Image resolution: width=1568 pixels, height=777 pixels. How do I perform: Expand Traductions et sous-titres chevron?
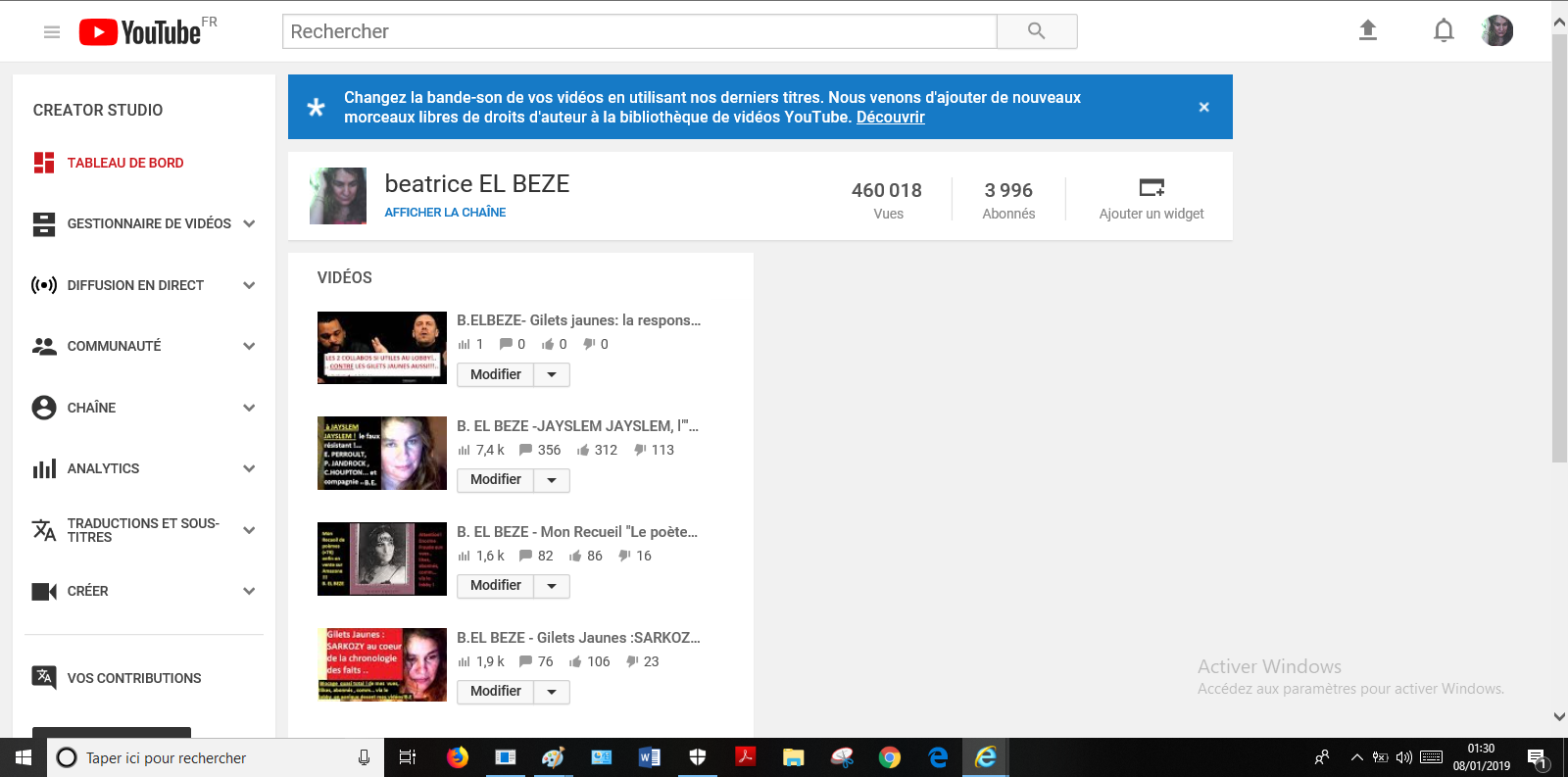[x=249, y=530]
